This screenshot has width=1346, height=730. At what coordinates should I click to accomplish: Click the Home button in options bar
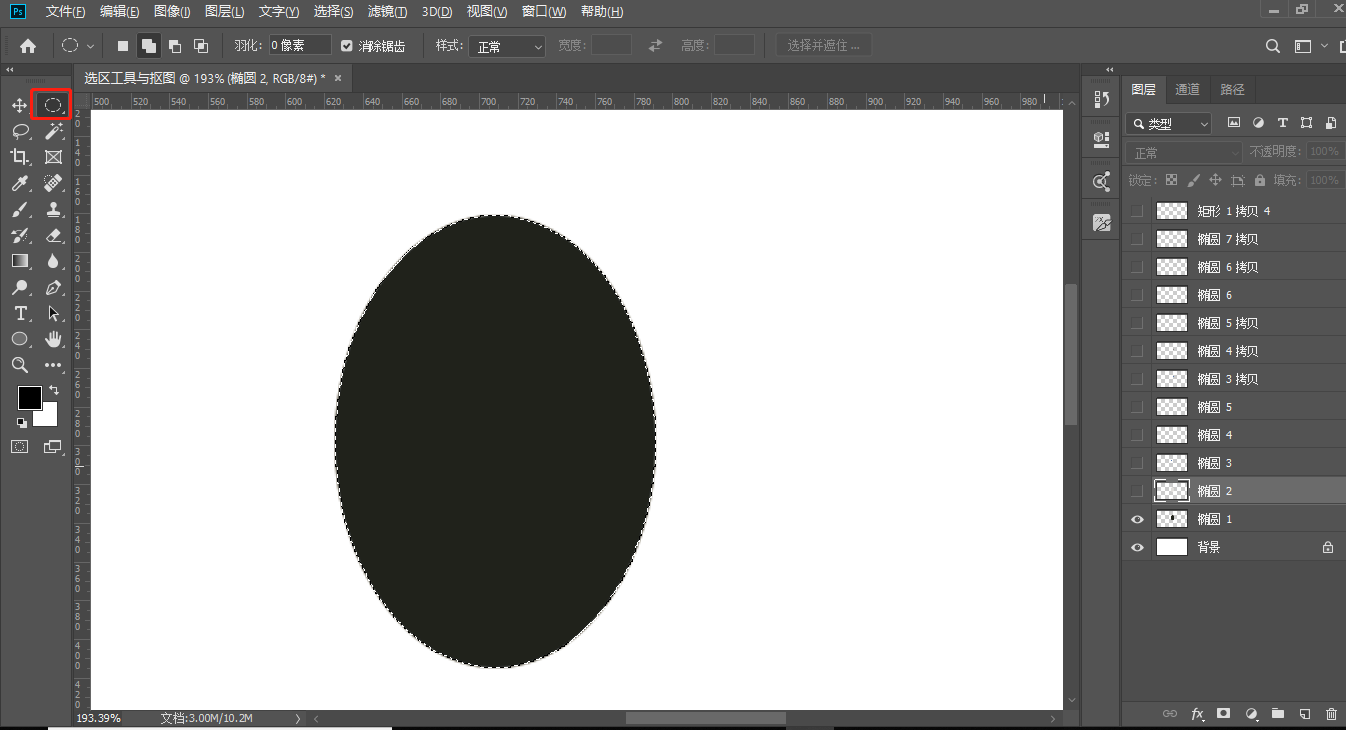(28, 46)
